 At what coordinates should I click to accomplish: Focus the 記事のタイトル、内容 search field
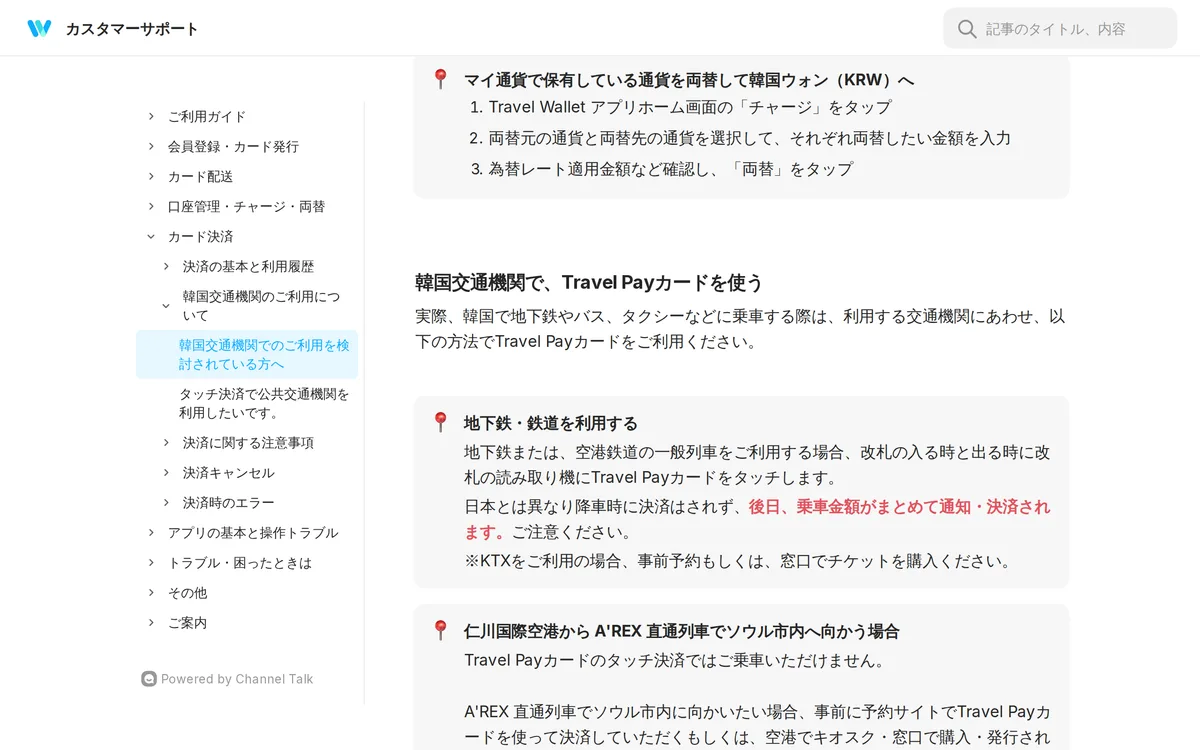coord(1060,29)
